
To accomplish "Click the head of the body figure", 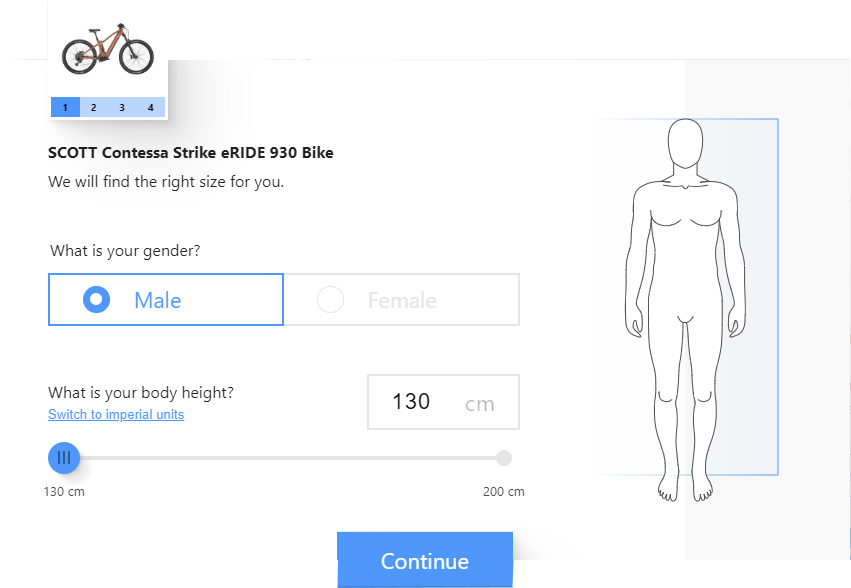I will coord(685,143).
